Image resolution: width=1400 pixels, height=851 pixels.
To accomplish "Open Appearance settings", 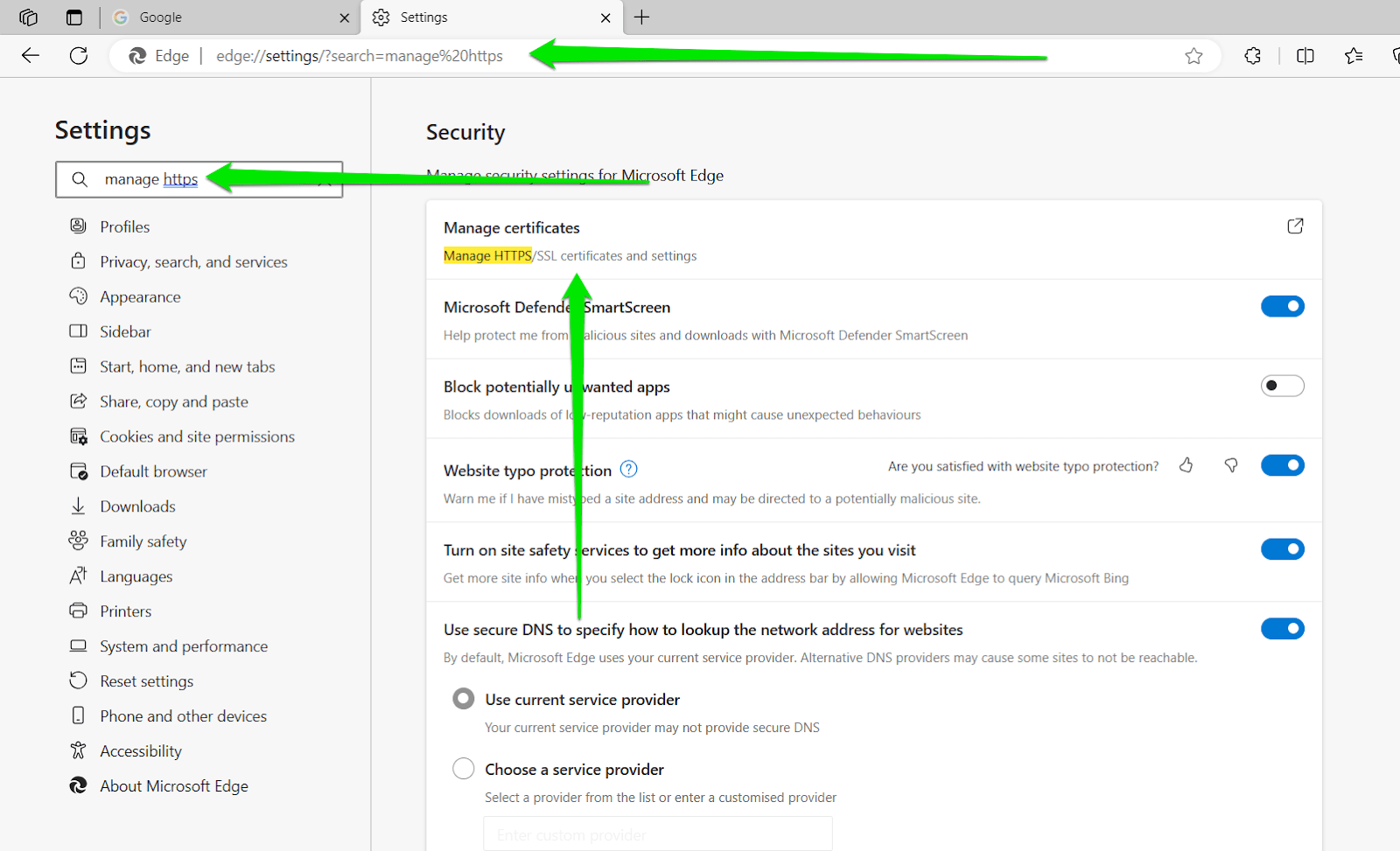I will (140, 296).
